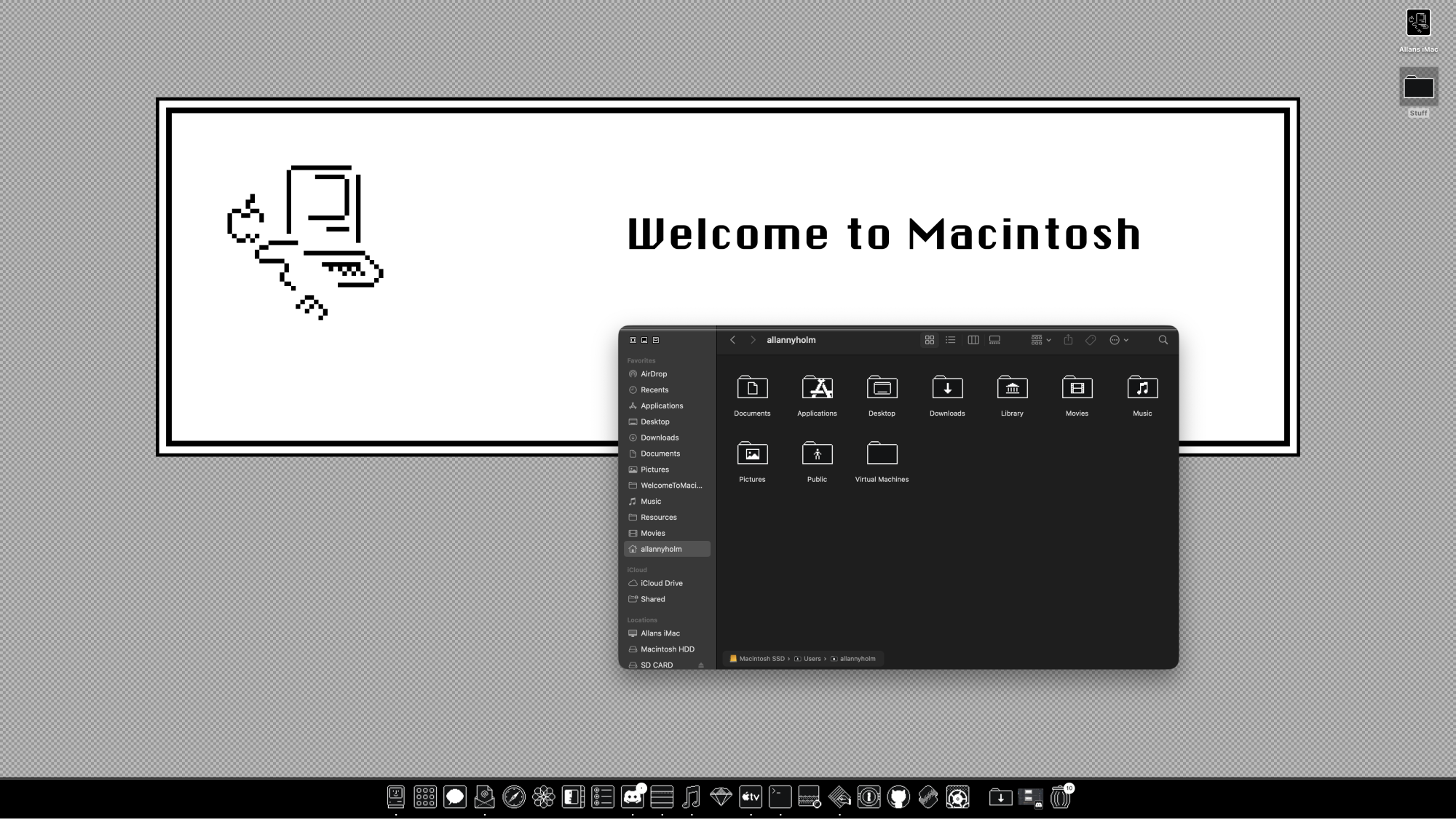The image size is (1456, 819).
Task: Open Music note app in Dock
Action: [x=692, y=797]
